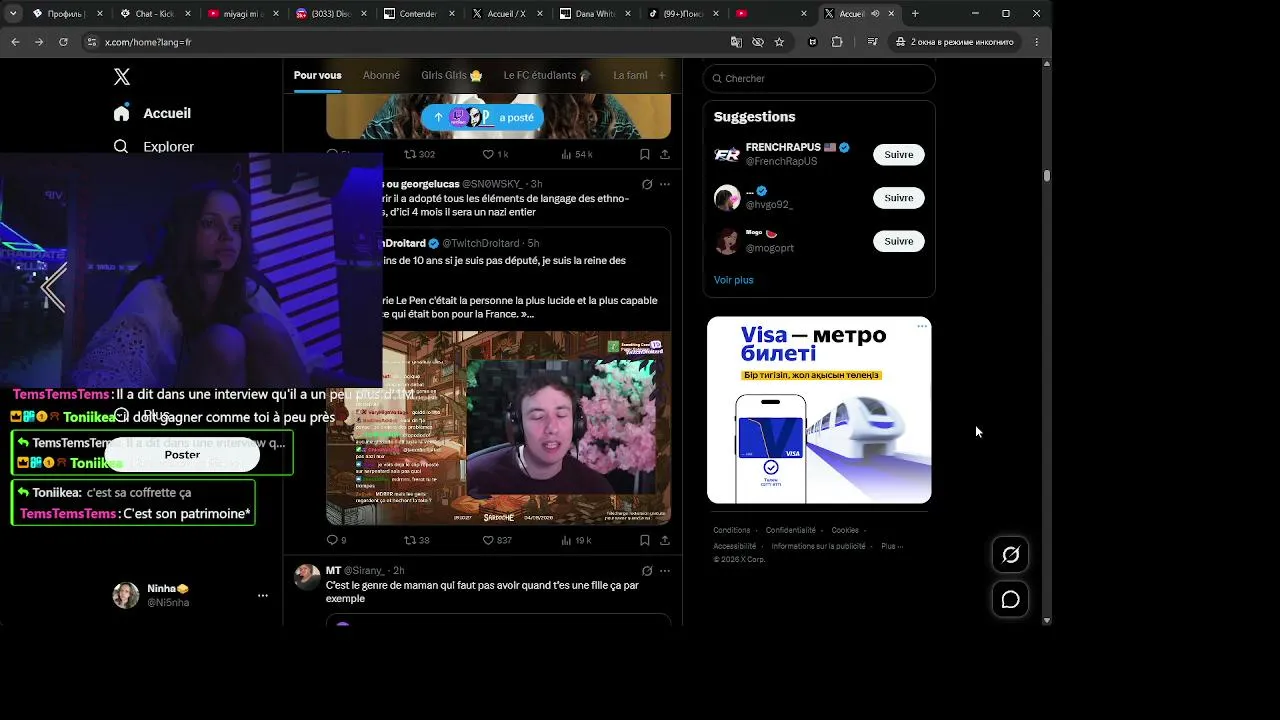This screenshot has width=1280, height=720.
Task: Open the @TwitchDroitard handle in quoted post
Action: [481, 243]
